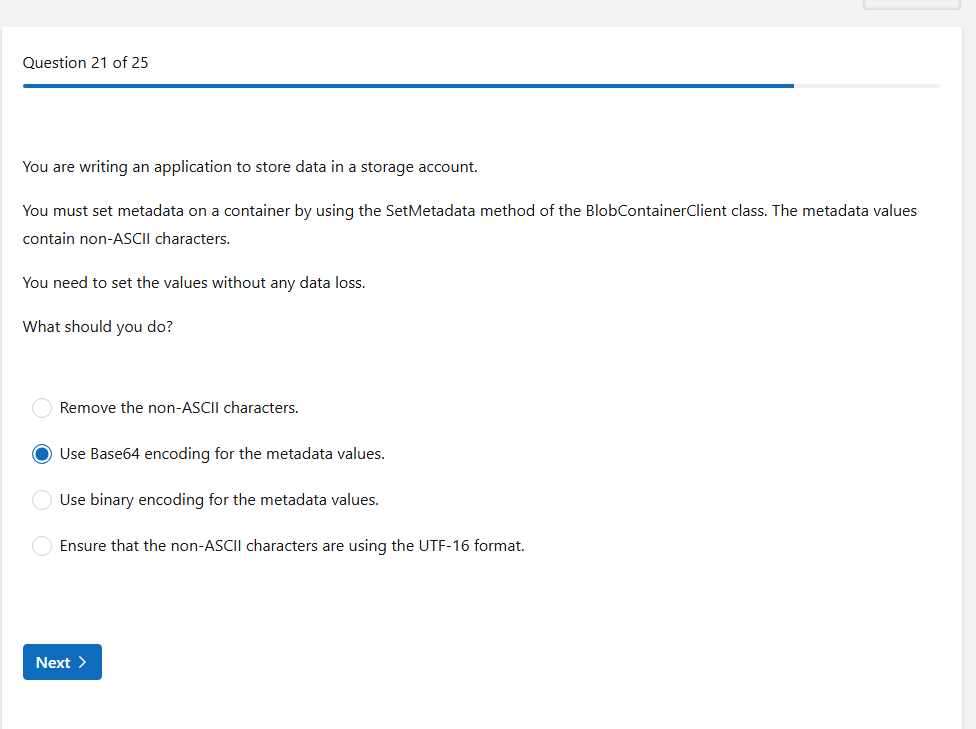
Task: Click the partially visible button at top right
Action: [x=911, y=4]
